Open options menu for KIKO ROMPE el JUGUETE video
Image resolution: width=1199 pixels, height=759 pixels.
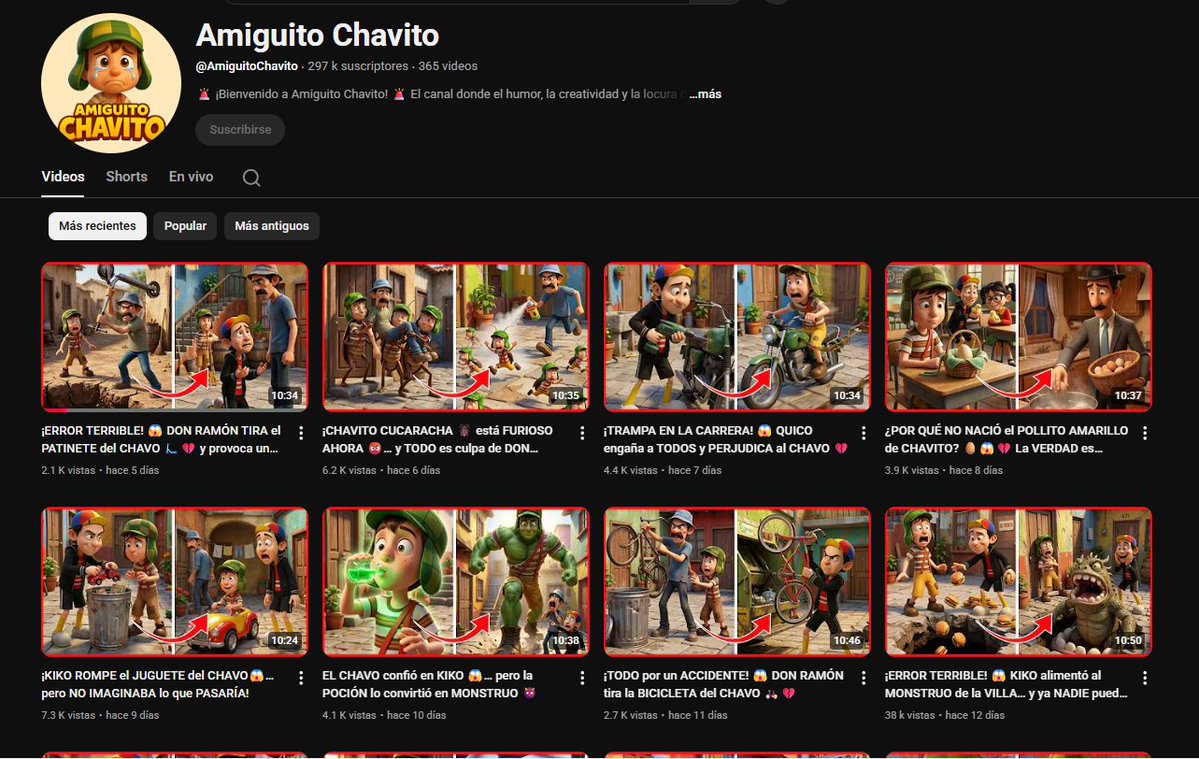[x=301, y=678]
